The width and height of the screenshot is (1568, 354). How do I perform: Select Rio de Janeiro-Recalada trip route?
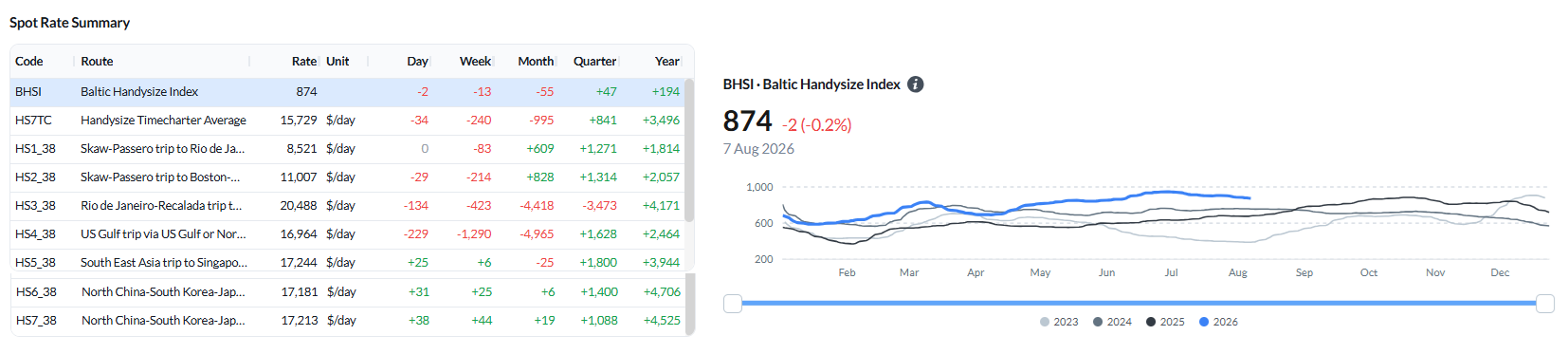coord(161,206)
